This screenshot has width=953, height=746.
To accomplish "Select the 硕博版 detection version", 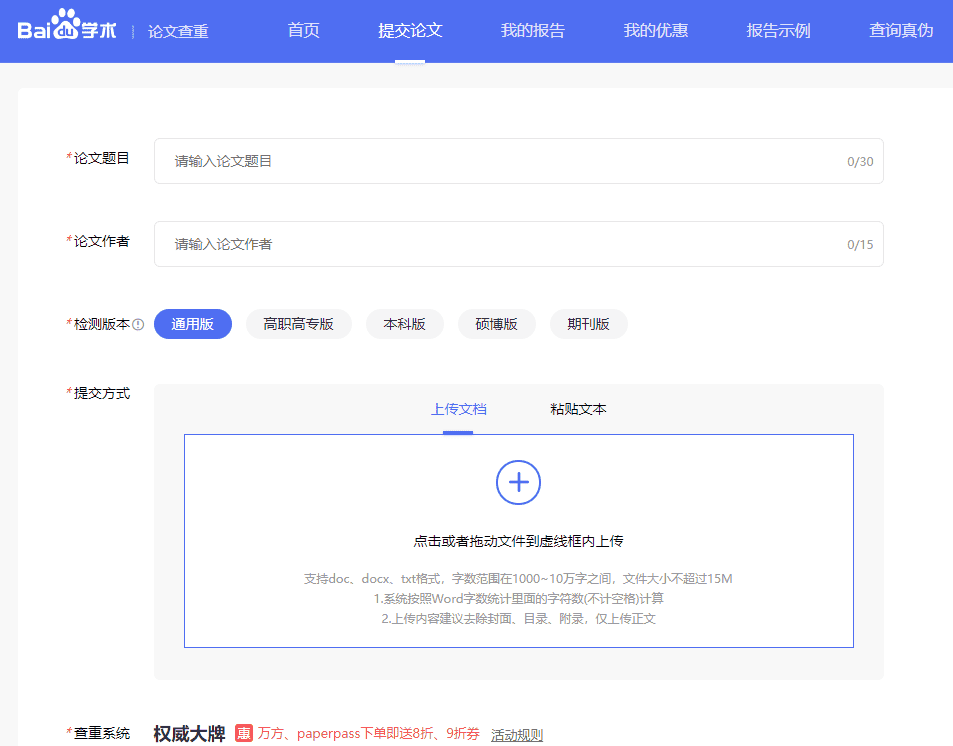I will pos(496,324).
